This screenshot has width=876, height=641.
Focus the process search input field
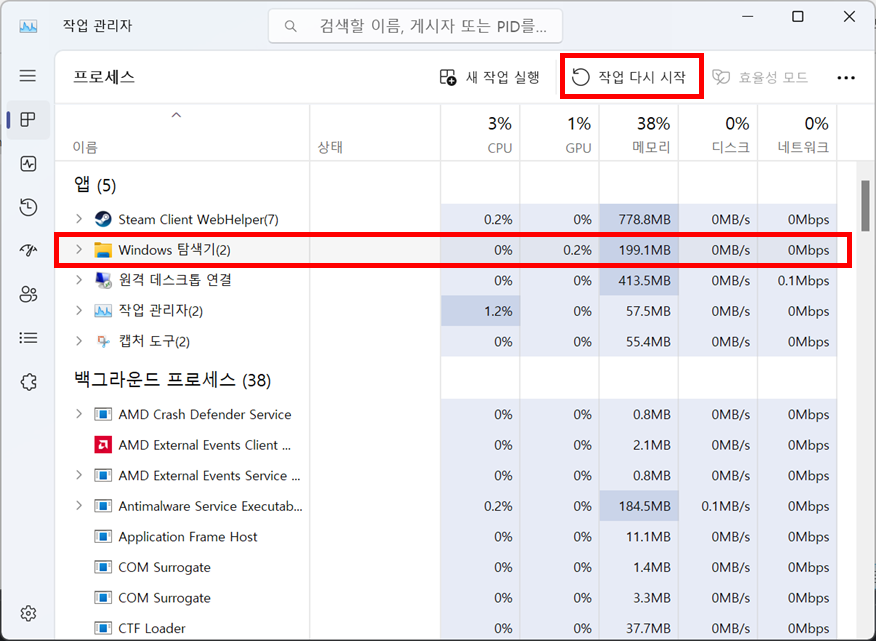click(x=415, y=26)
